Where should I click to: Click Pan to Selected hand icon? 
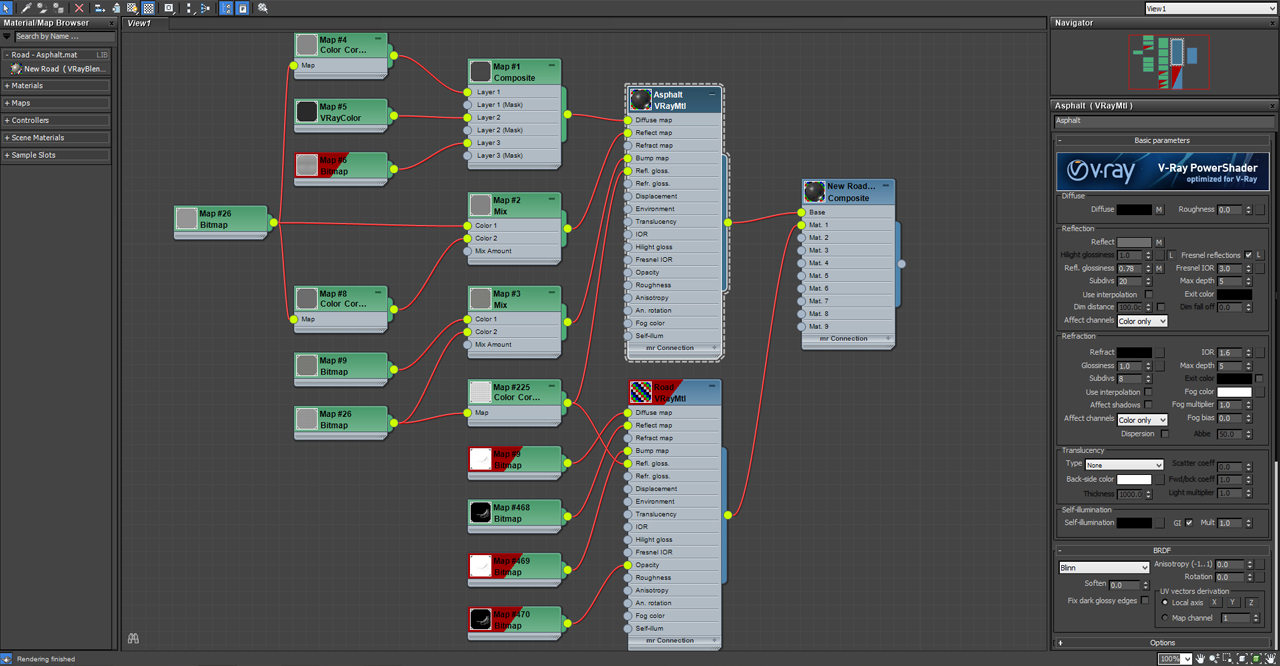point(1270,658)
